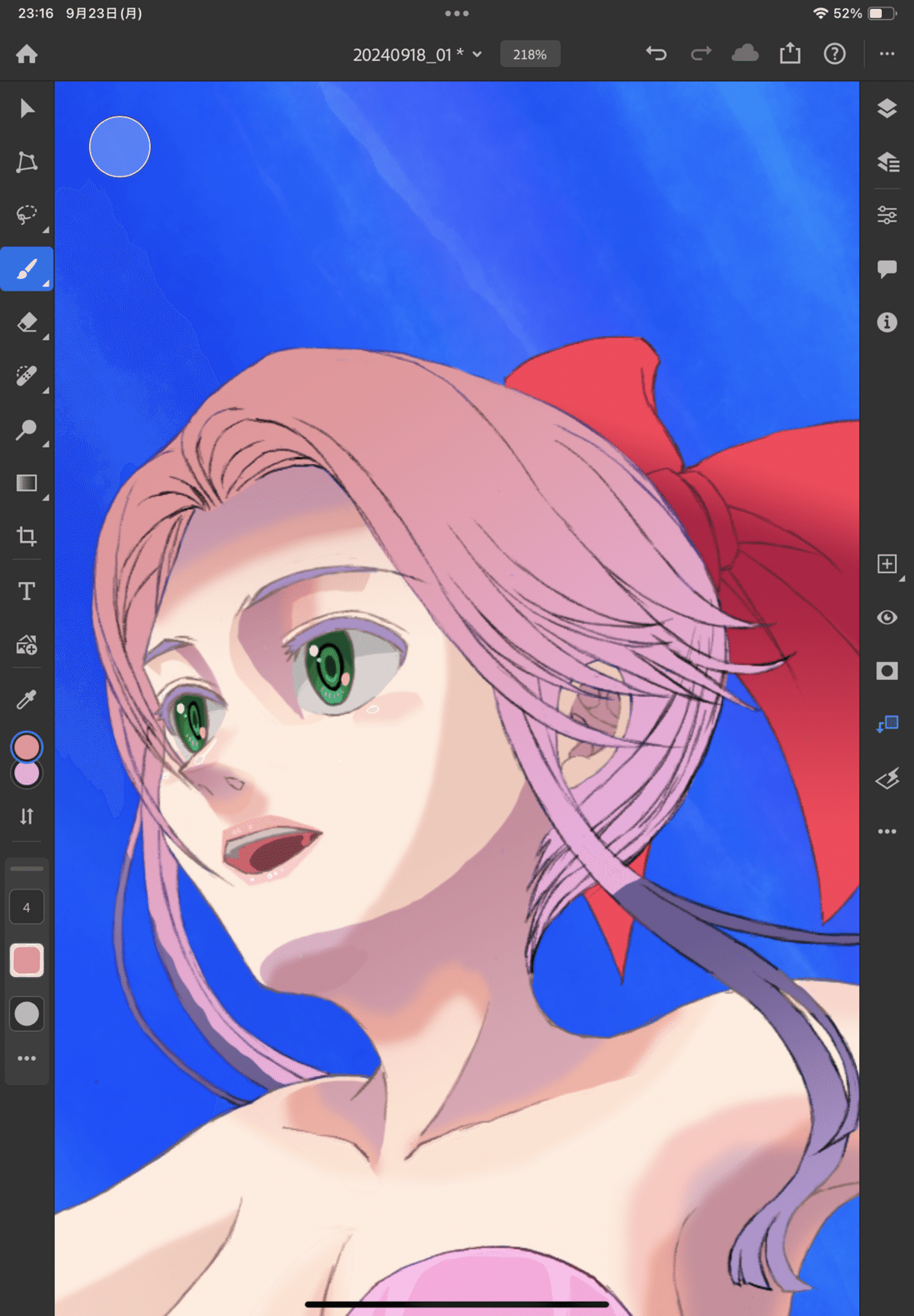Open filters and adjustments icon
The image size is (914, 1316).
887,778
